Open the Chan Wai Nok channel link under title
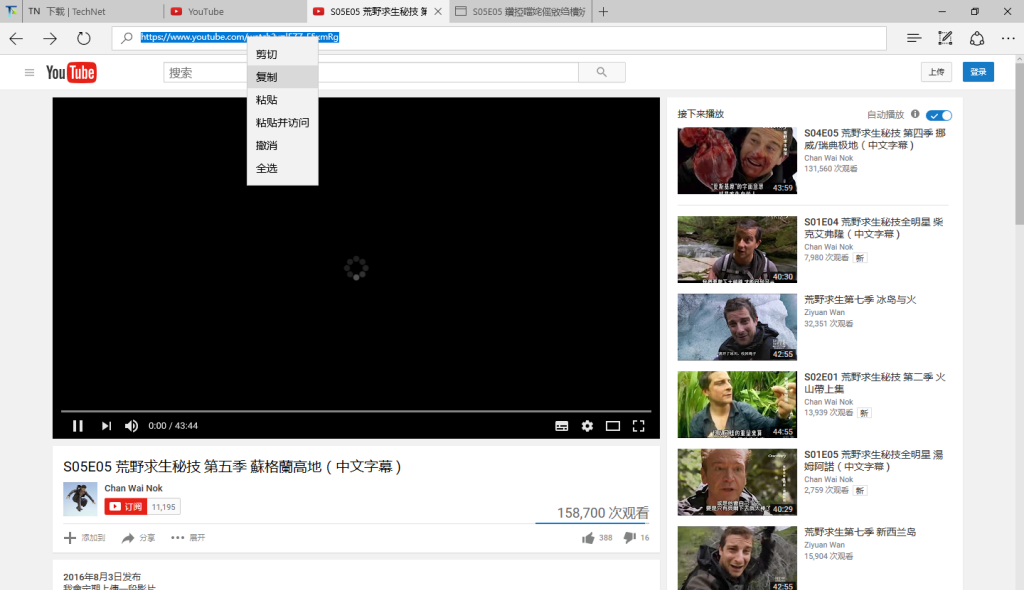 point(133,488)
